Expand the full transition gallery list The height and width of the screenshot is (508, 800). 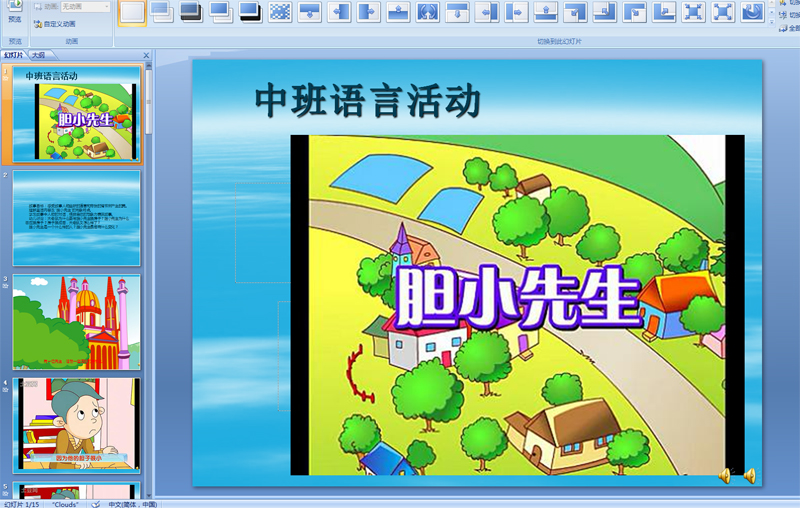tap(772, 21)
